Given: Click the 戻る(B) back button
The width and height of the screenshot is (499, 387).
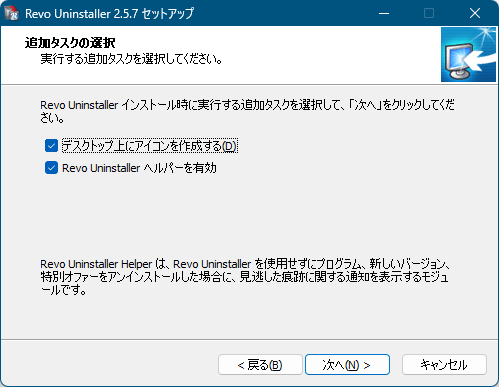Looking at the screenshot, I should pos(260,365).
